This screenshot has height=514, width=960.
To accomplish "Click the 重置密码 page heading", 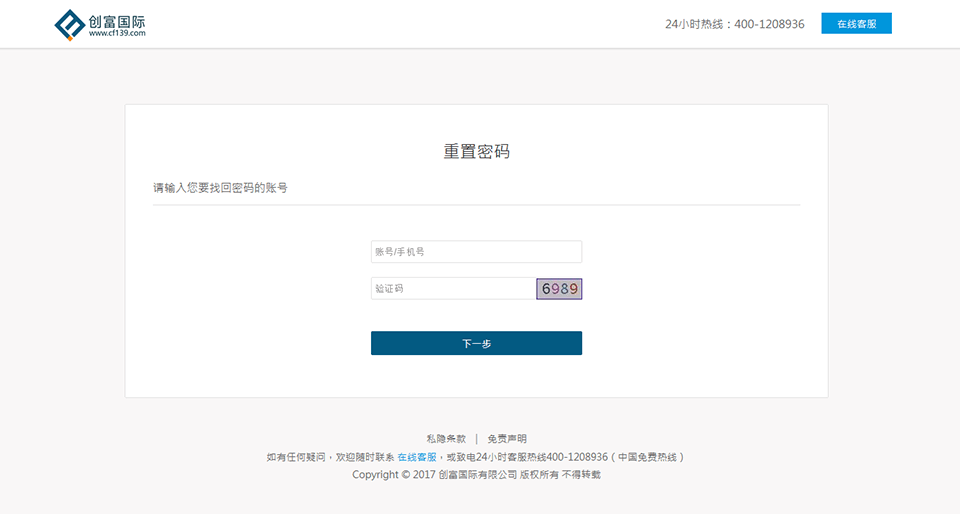I will click(476, 151).
